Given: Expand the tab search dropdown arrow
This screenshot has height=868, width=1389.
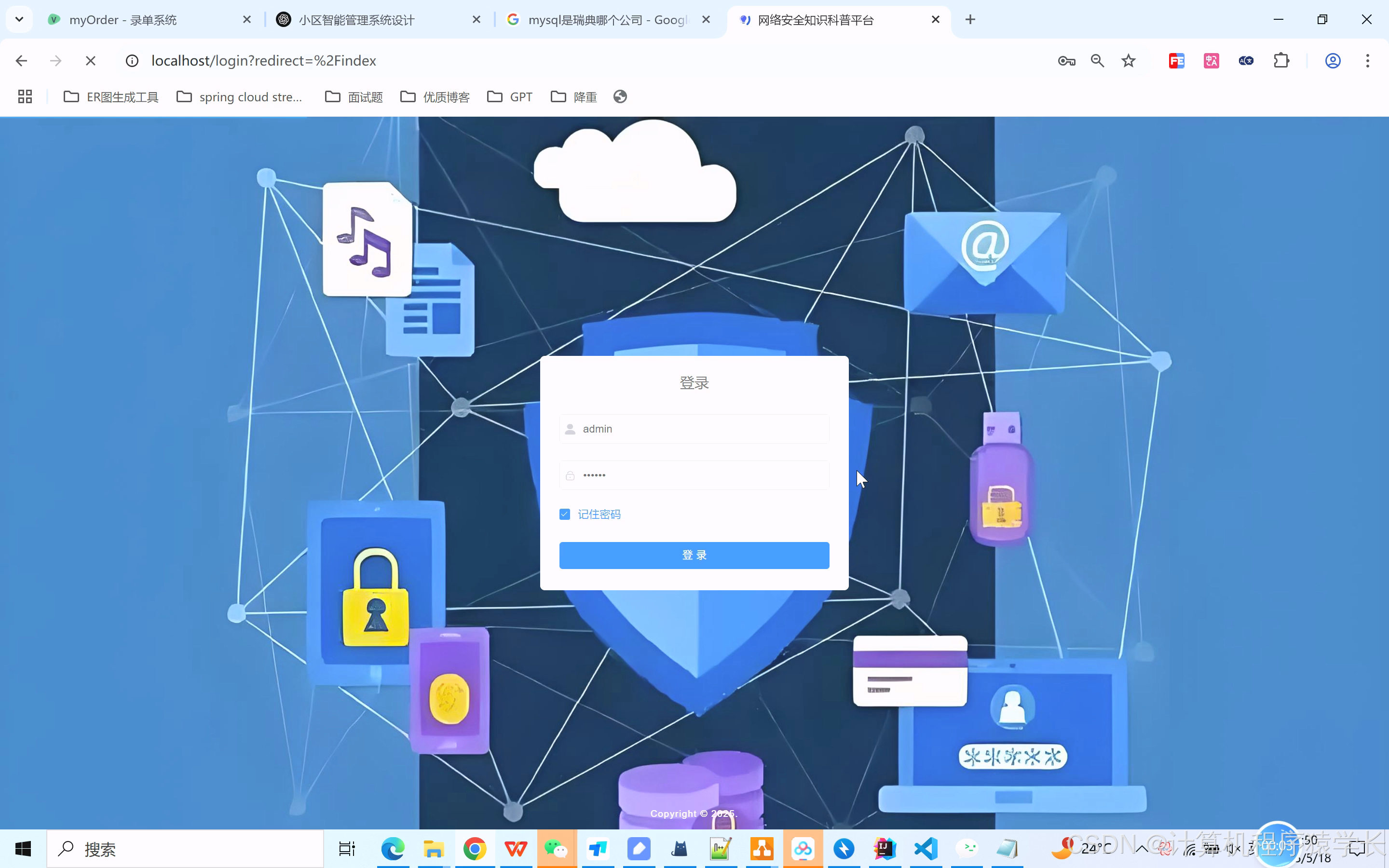Looking at the screenshot, I should pyautogui.click(x=19, y=19).
